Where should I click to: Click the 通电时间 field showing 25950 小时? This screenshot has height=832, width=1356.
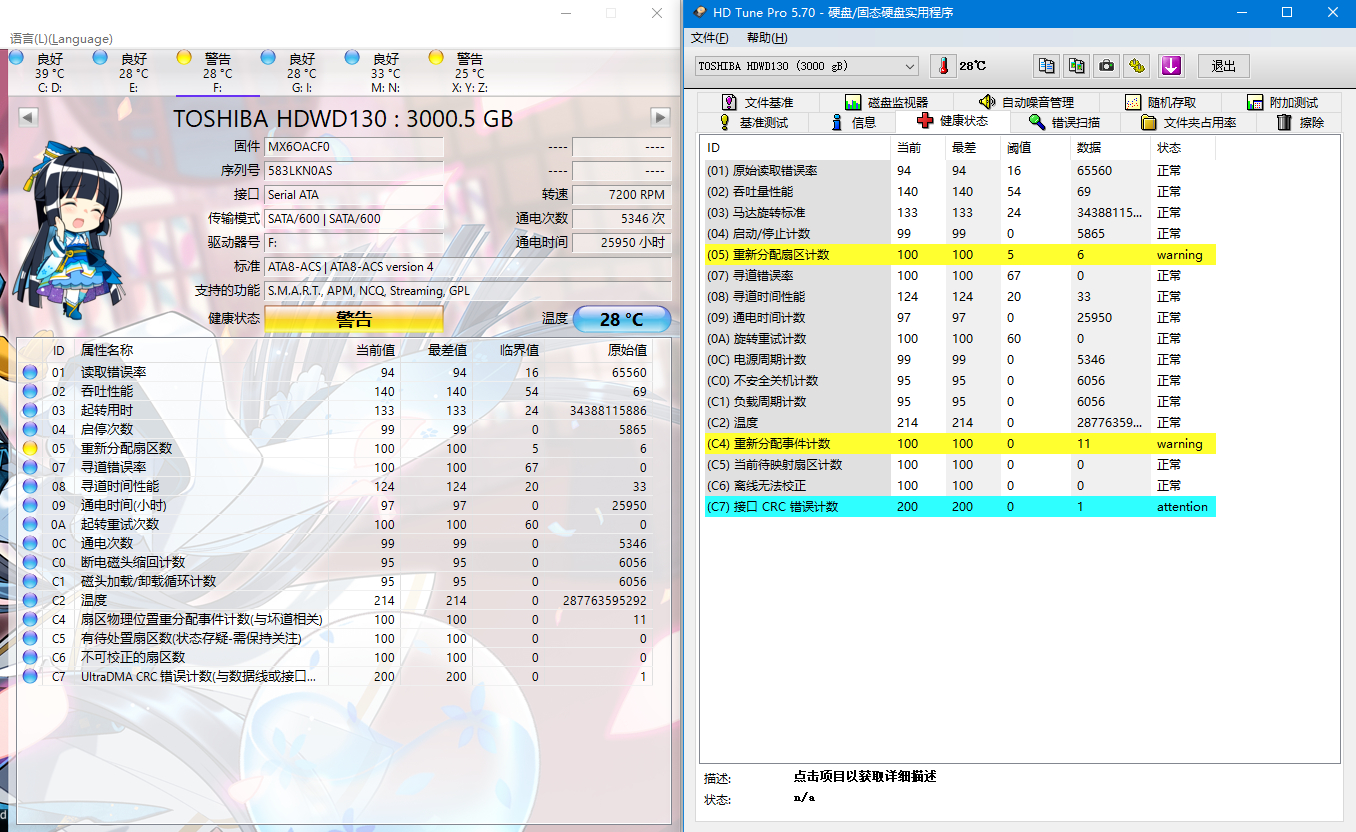click(x=621, y=243)
